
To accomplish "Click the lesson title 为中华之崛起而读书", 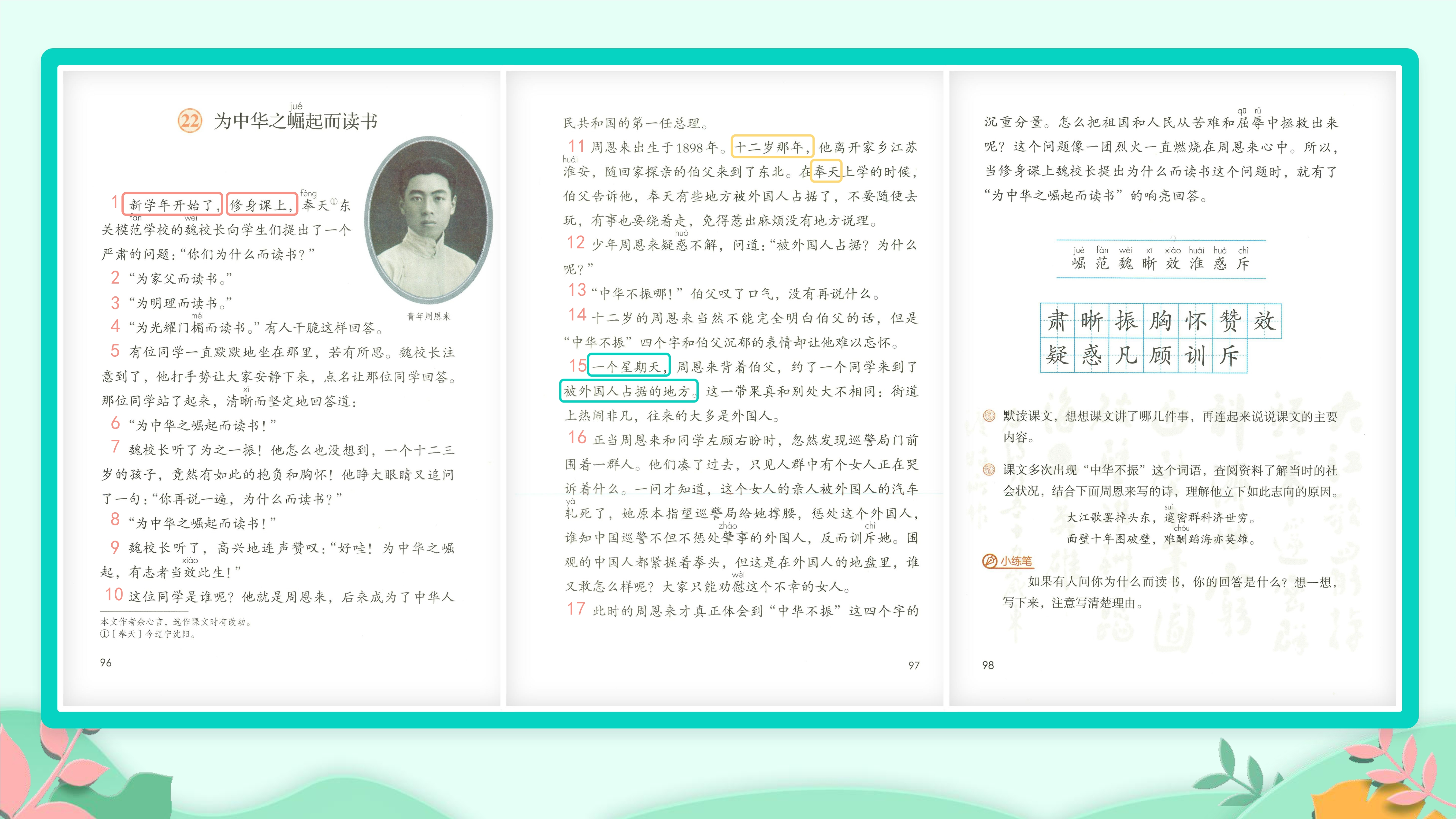I will 295,121.
